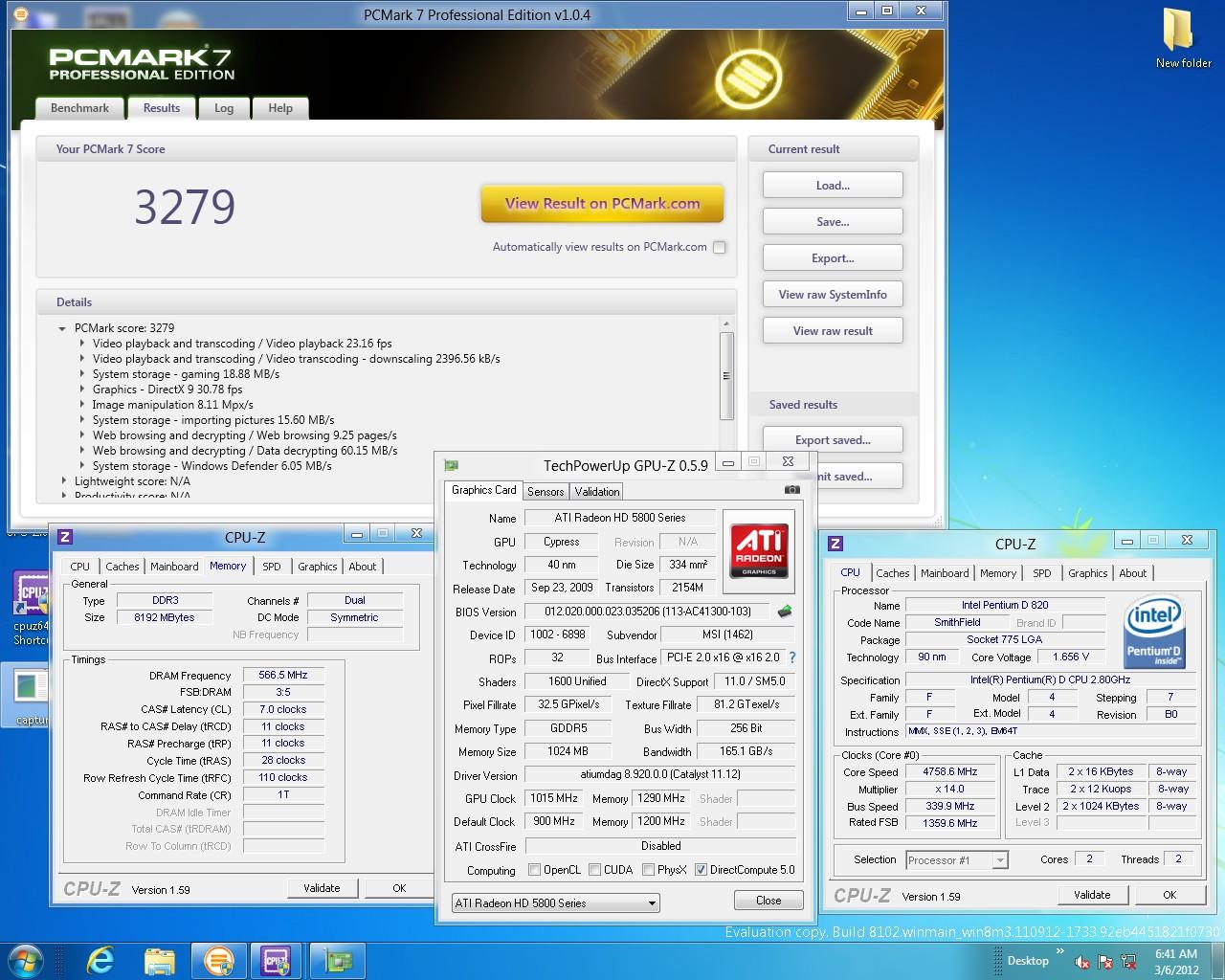The width and height of the screenshot is (1225, 980).
Task: Switch to PCMark 7 taskbar icon
Action: [218, 960]
